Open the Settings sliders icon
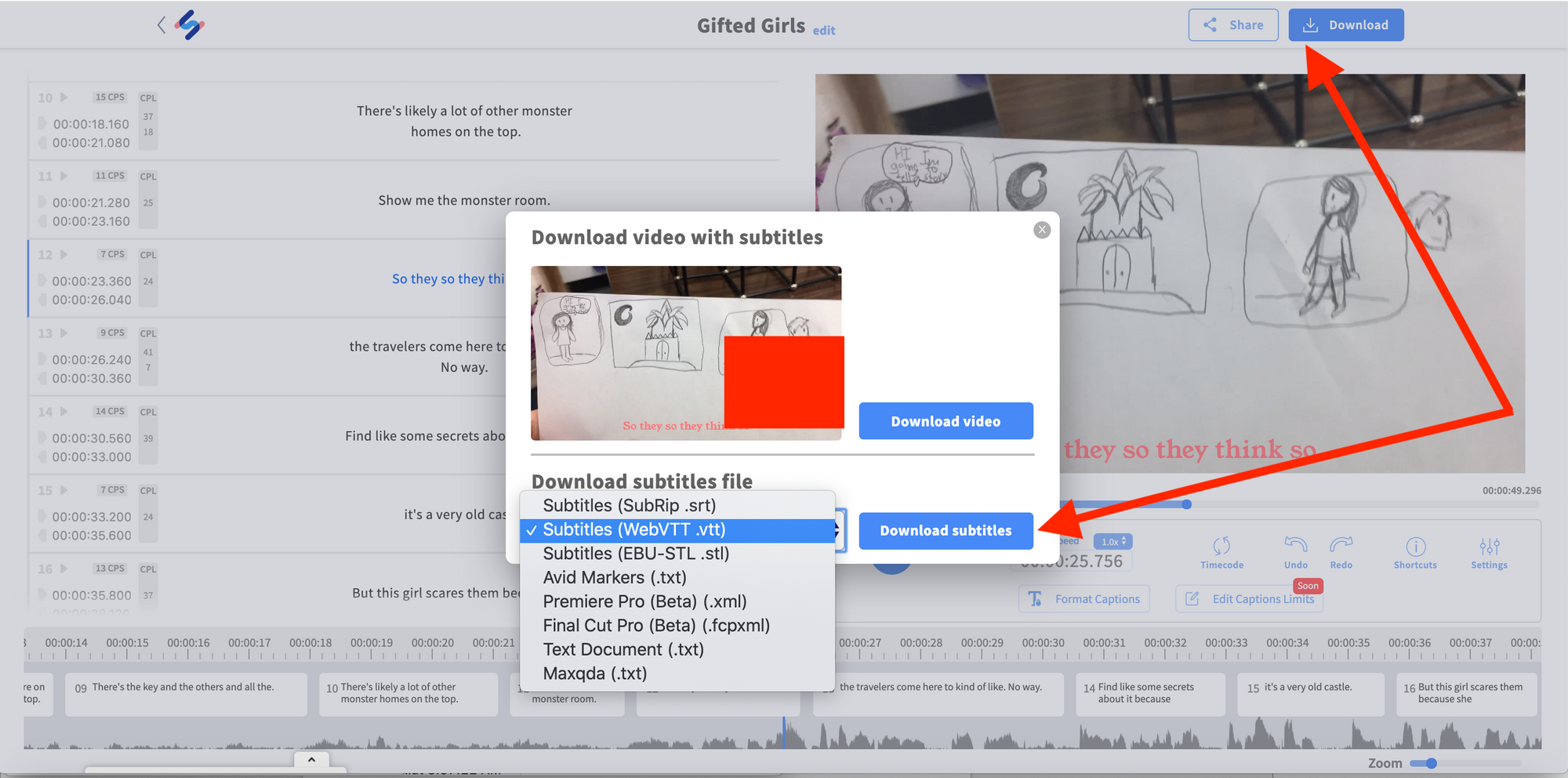Image resolution: width=1568 pixels, height=778 pixels. coord(1489,546)
